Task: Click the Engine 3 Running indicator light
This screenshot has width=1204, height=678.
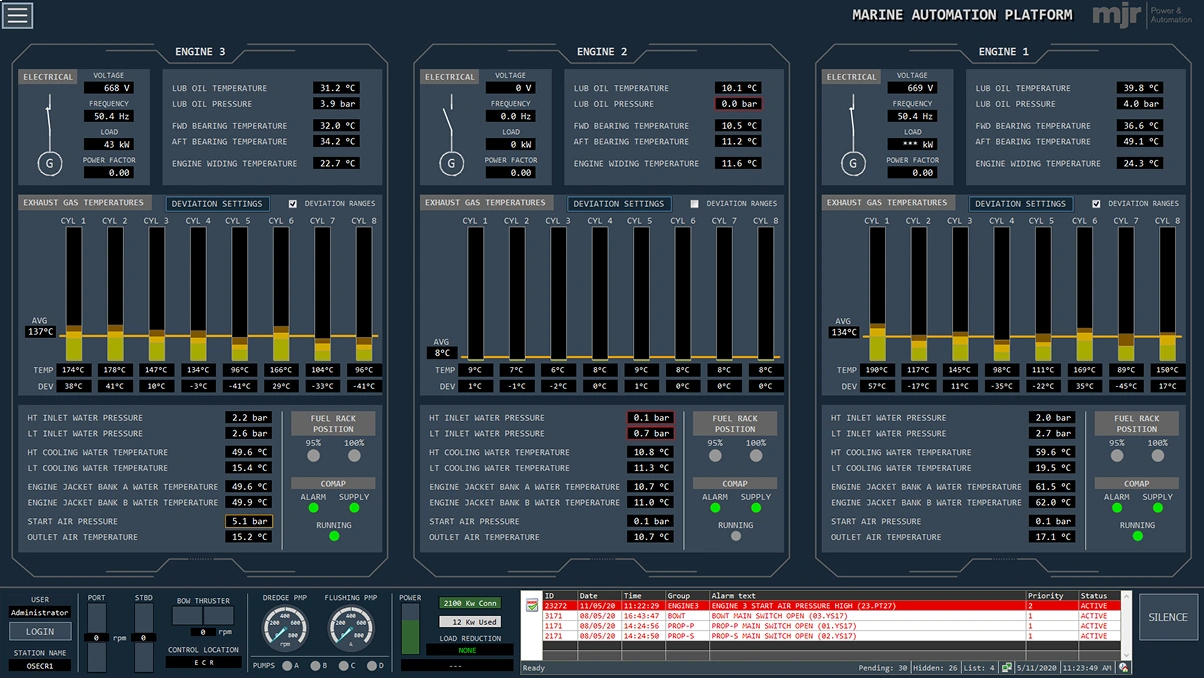Action: (x=334, y=536)
